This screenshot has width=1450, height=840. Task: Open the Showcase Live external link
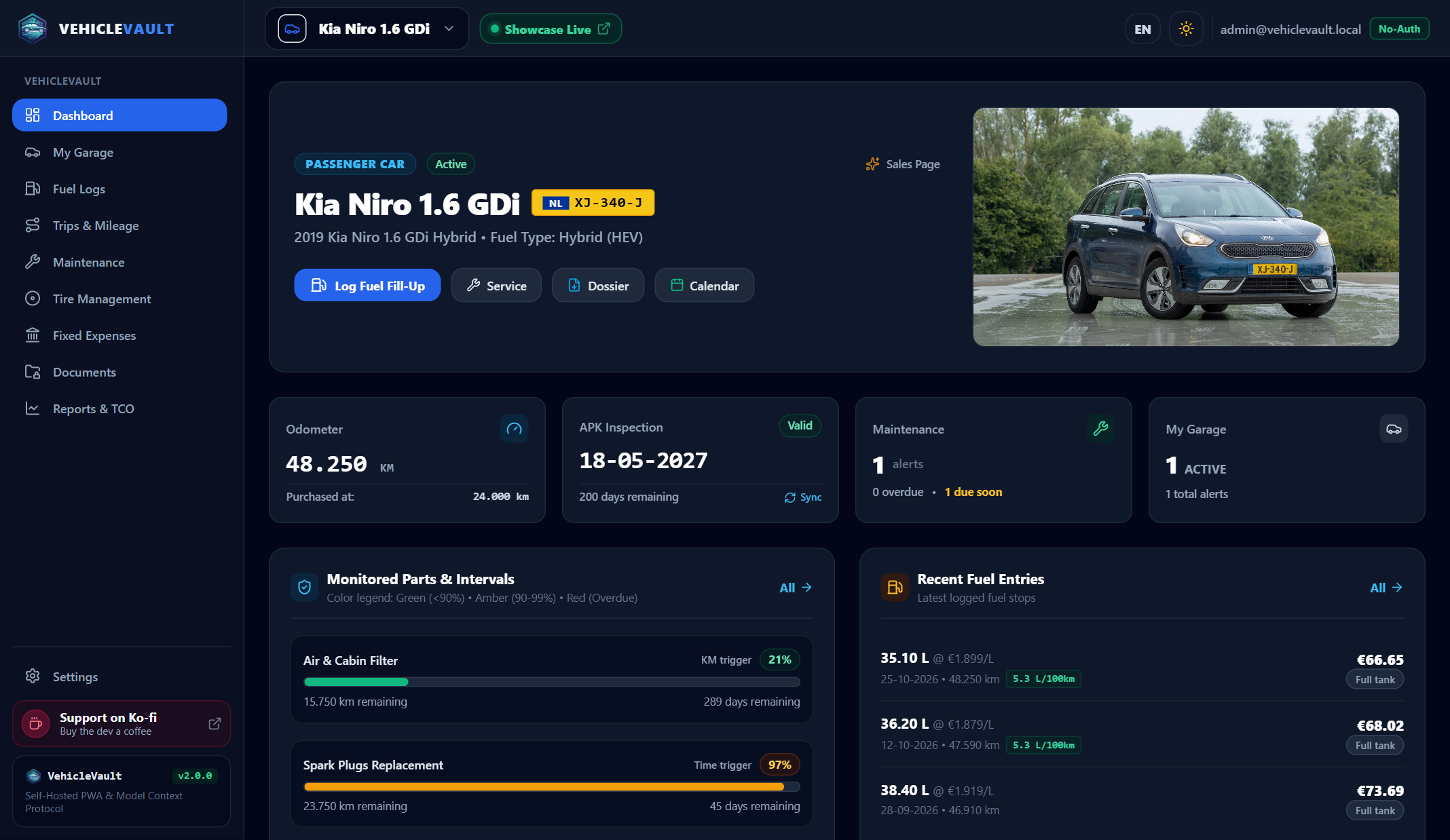pyautogui.click(x=551, y=28)
